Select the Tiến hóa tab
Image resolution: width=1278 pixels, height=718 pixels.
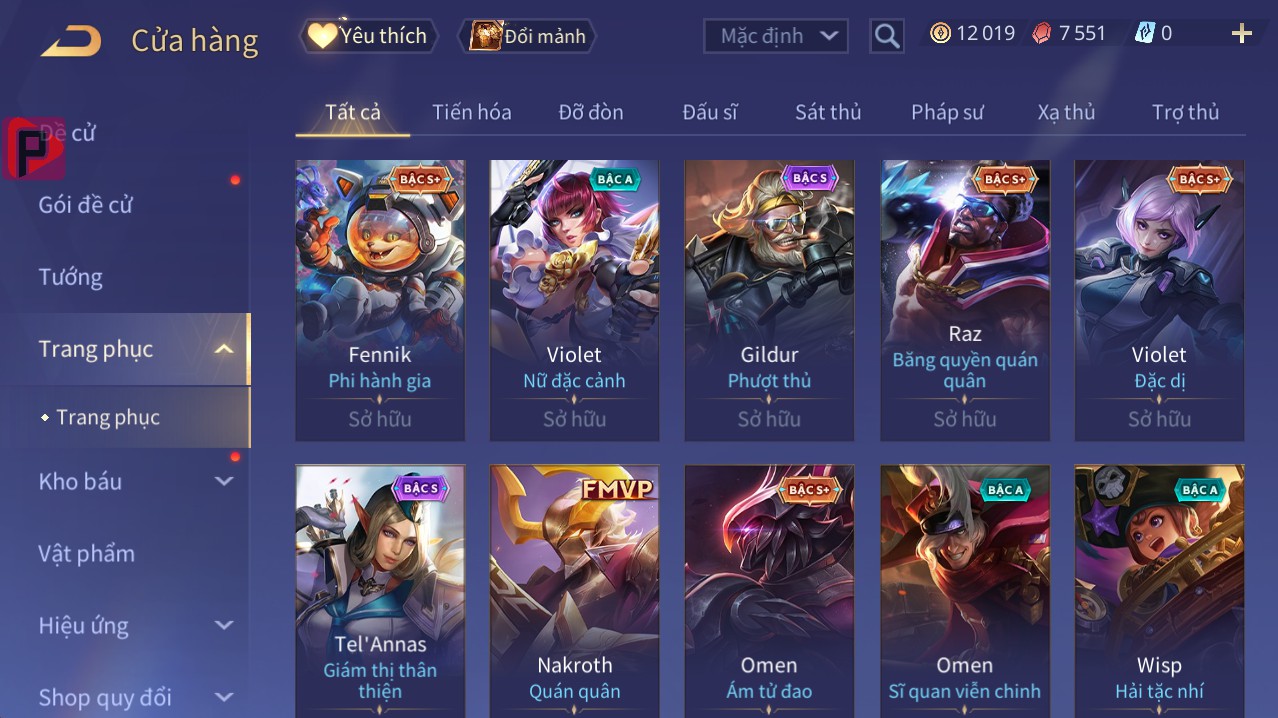click(x=471, y=112)
